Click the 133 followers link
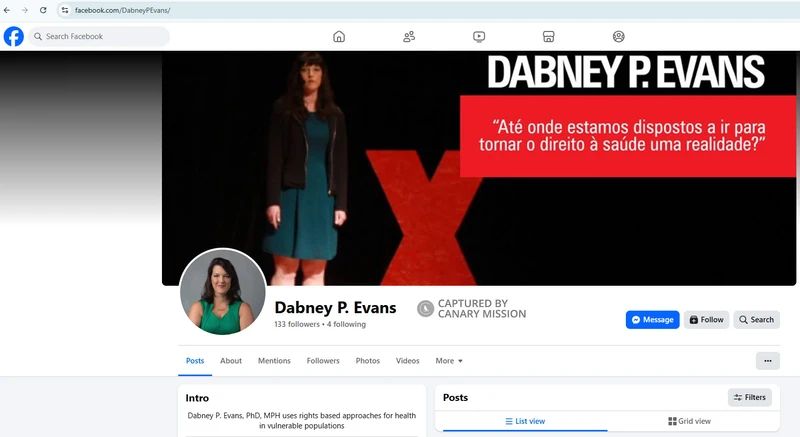Screen dimensions: 800x437 (297, 324)
